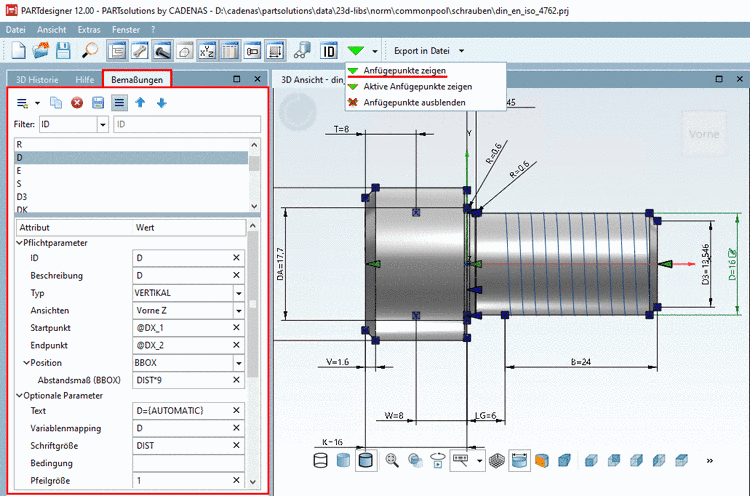Toggle the list view button in Bemaßungen toolbar
Image resolution: width=750 pixels, height=496 pixels.
pos(119,102)
